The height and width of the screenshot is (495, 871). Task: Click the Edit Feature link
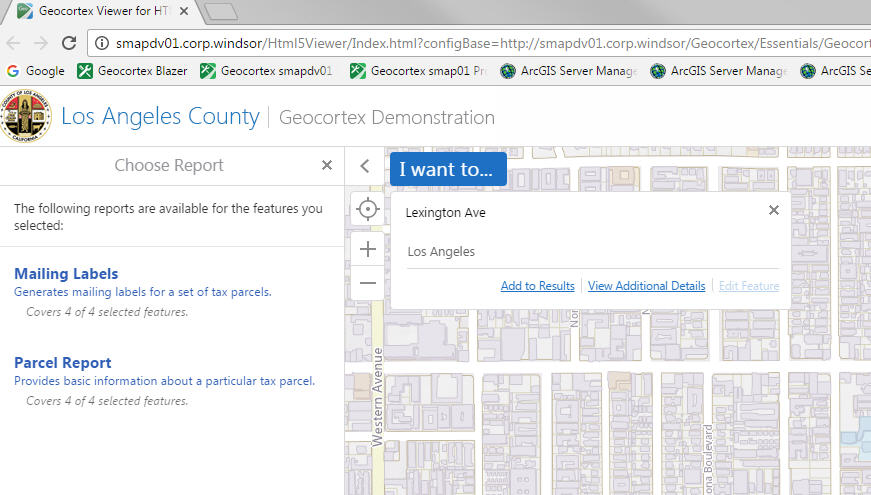749,286
